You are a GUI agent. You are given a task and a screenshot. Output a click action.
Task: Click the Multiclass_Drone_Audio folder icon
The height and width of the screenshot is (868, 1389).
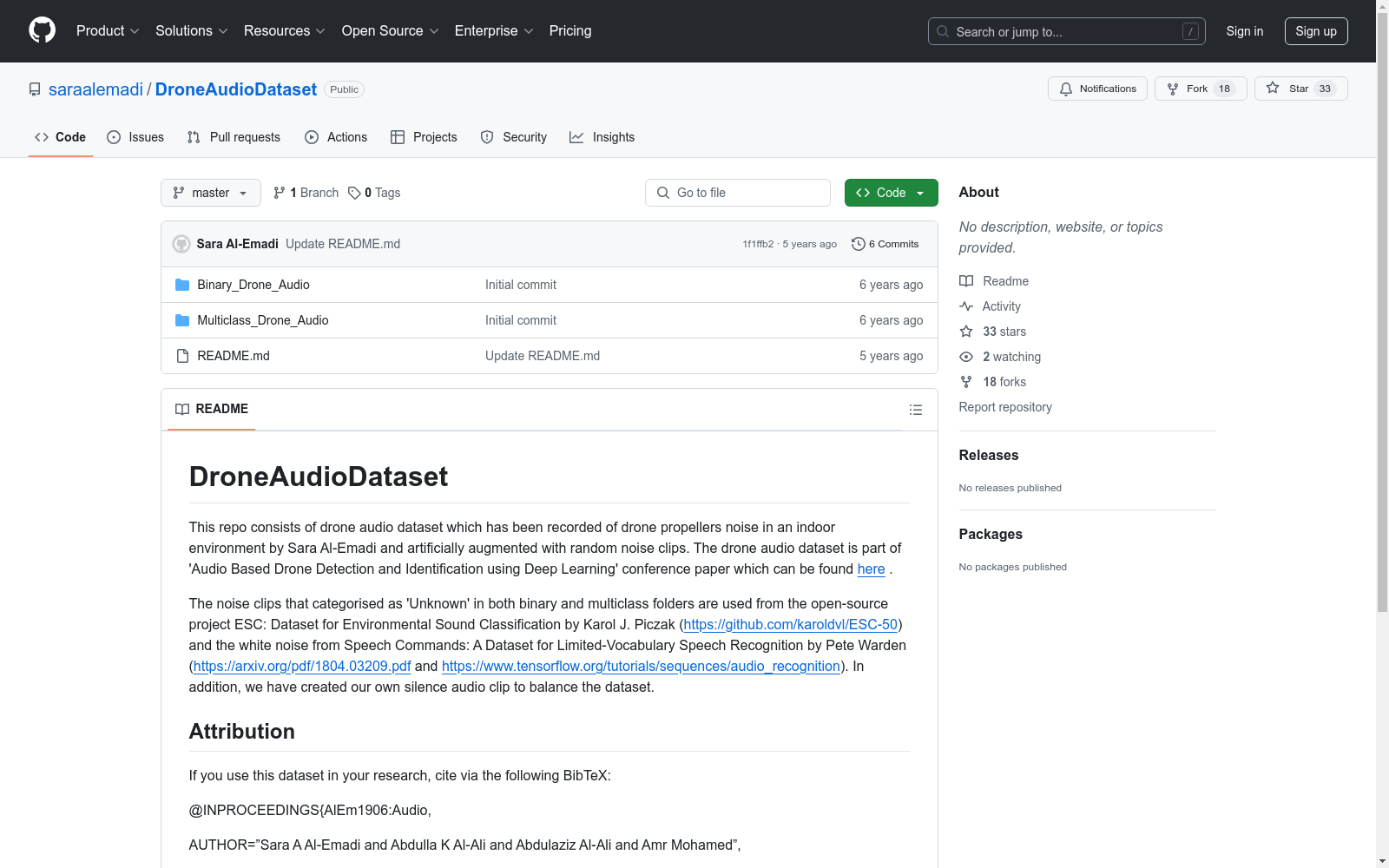tap(182, 320)
